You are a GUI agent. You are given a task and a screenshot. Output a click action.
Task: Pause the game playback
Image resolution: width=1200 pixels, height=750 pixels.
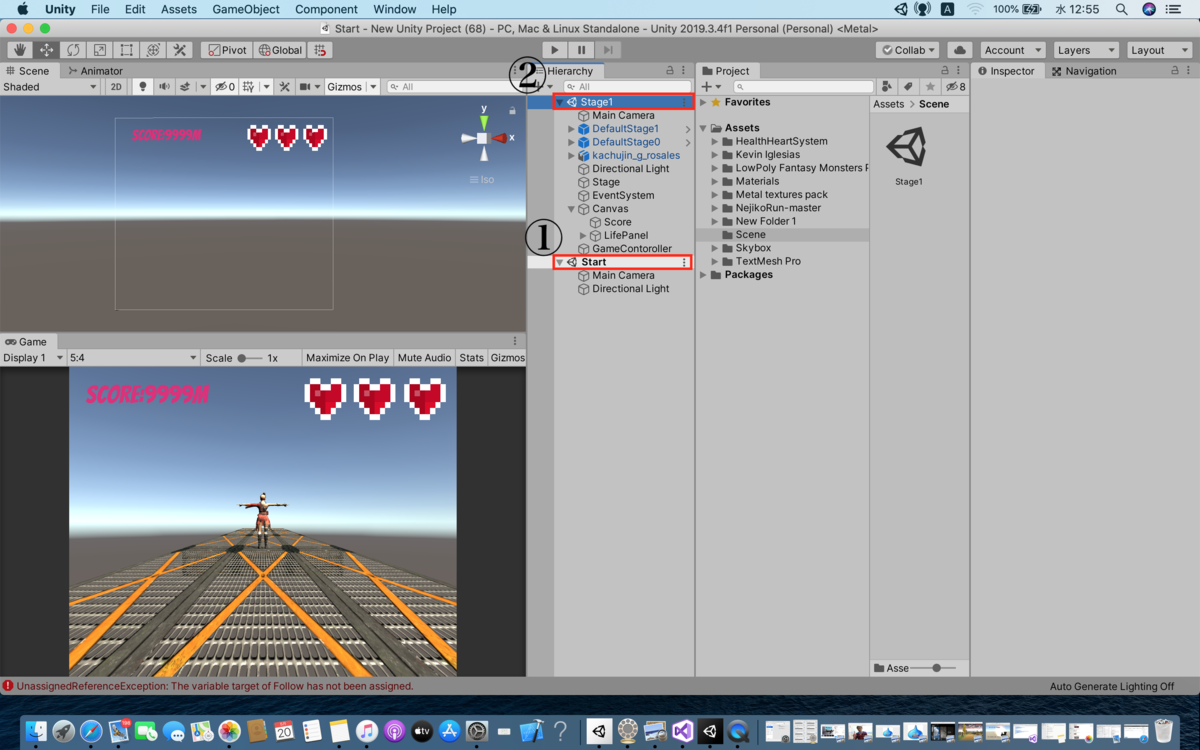(x=581, y=50)
